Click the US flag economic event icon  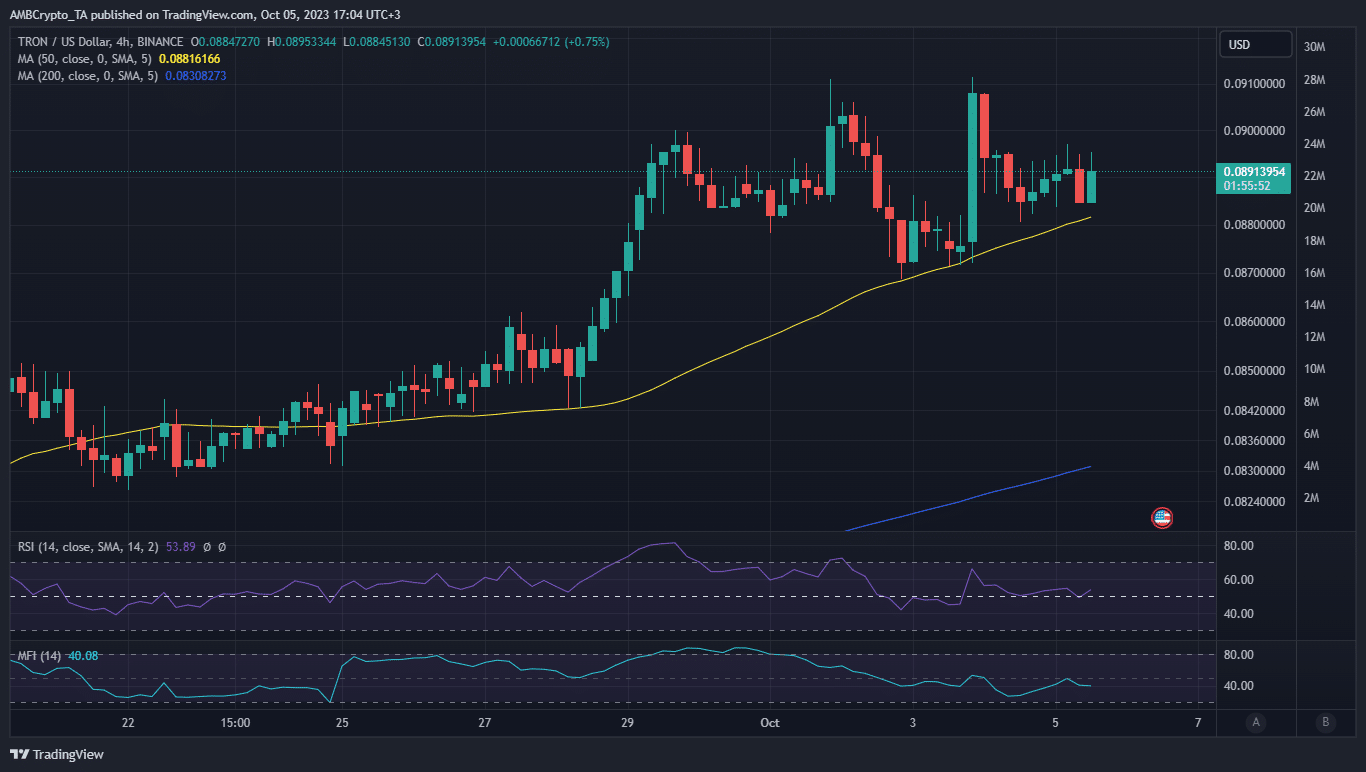point(1161,518)
